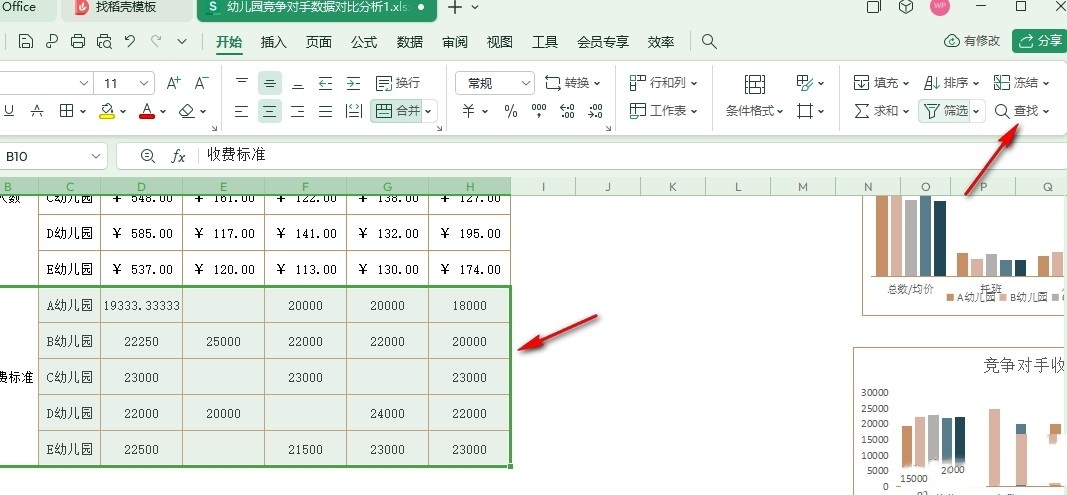Toggle center horizontal alignment
The height and width of the screenshot is (495, 1067).
(x=269, y=111)
